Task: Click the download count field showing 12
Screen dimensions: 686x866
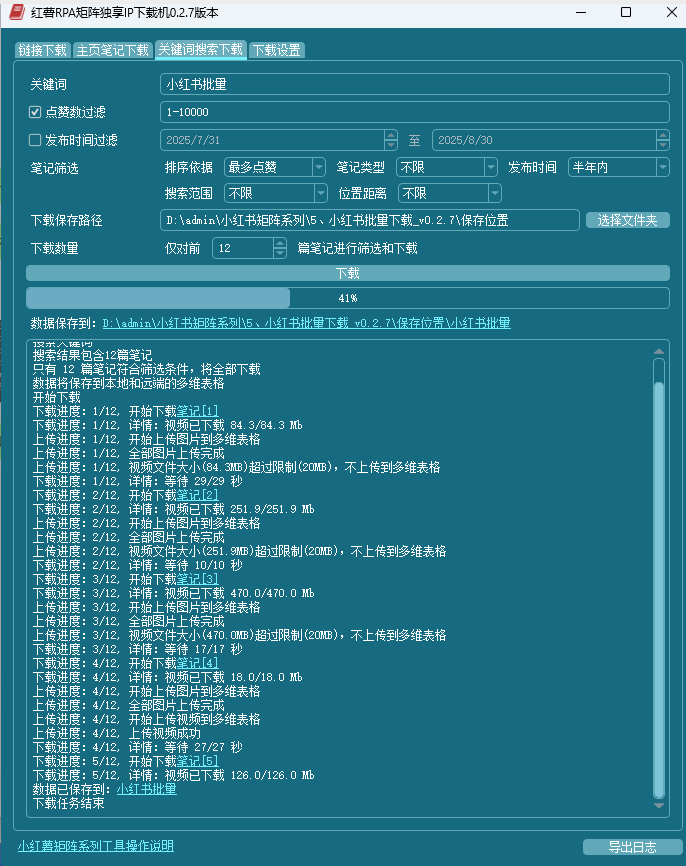Action: click(x=242, y=248)
